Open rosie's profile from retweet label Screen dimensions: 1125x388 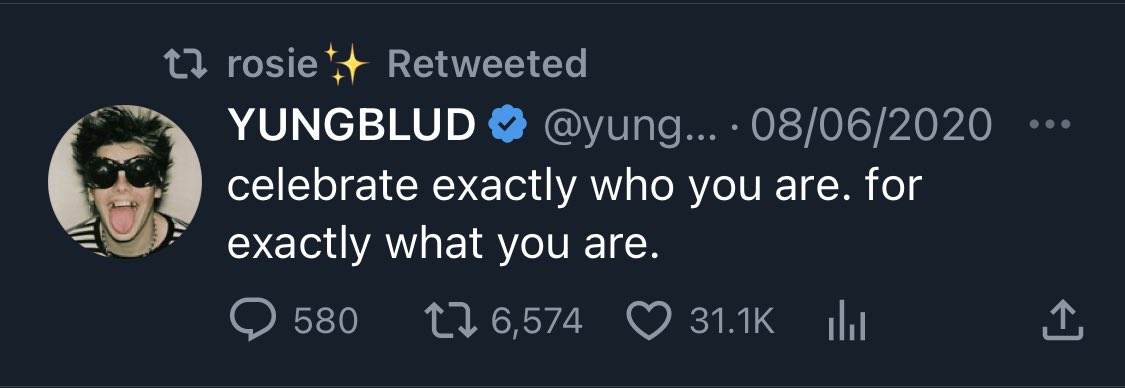273,65
